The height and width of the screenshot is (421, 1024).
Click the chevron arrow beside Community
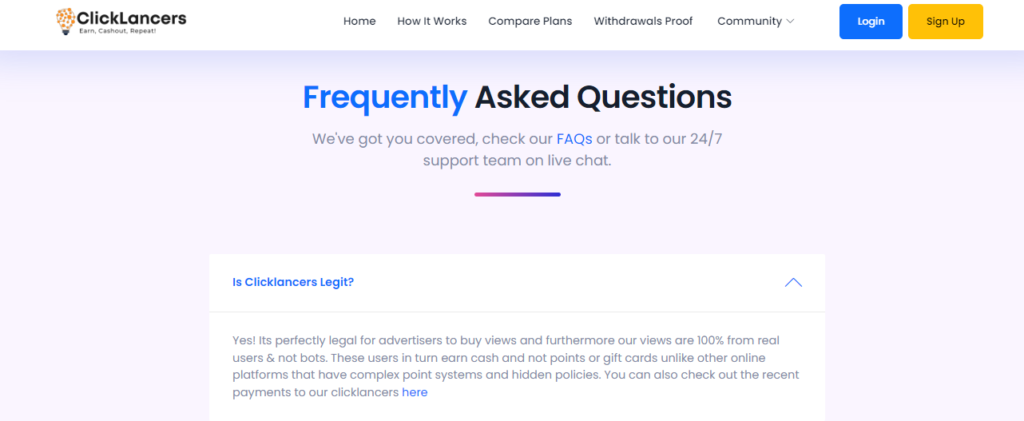[x=790, y=21]
